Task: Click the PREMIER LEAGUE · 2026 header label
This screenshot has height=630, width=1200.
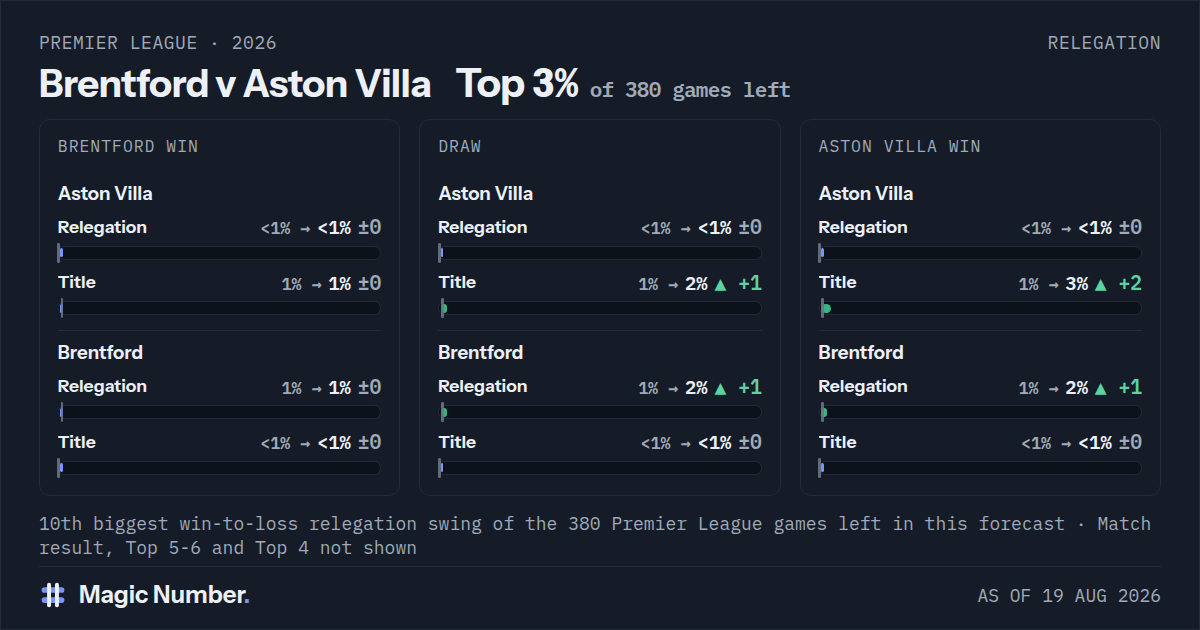Action: [x=158, y=43]
